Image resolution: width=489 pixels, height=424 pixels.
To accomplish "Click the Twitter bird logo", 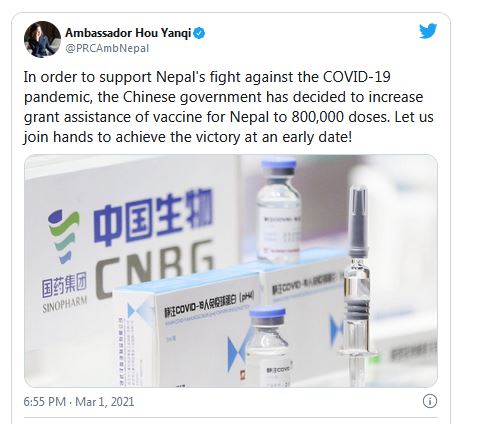I will (x=428, y=31).
